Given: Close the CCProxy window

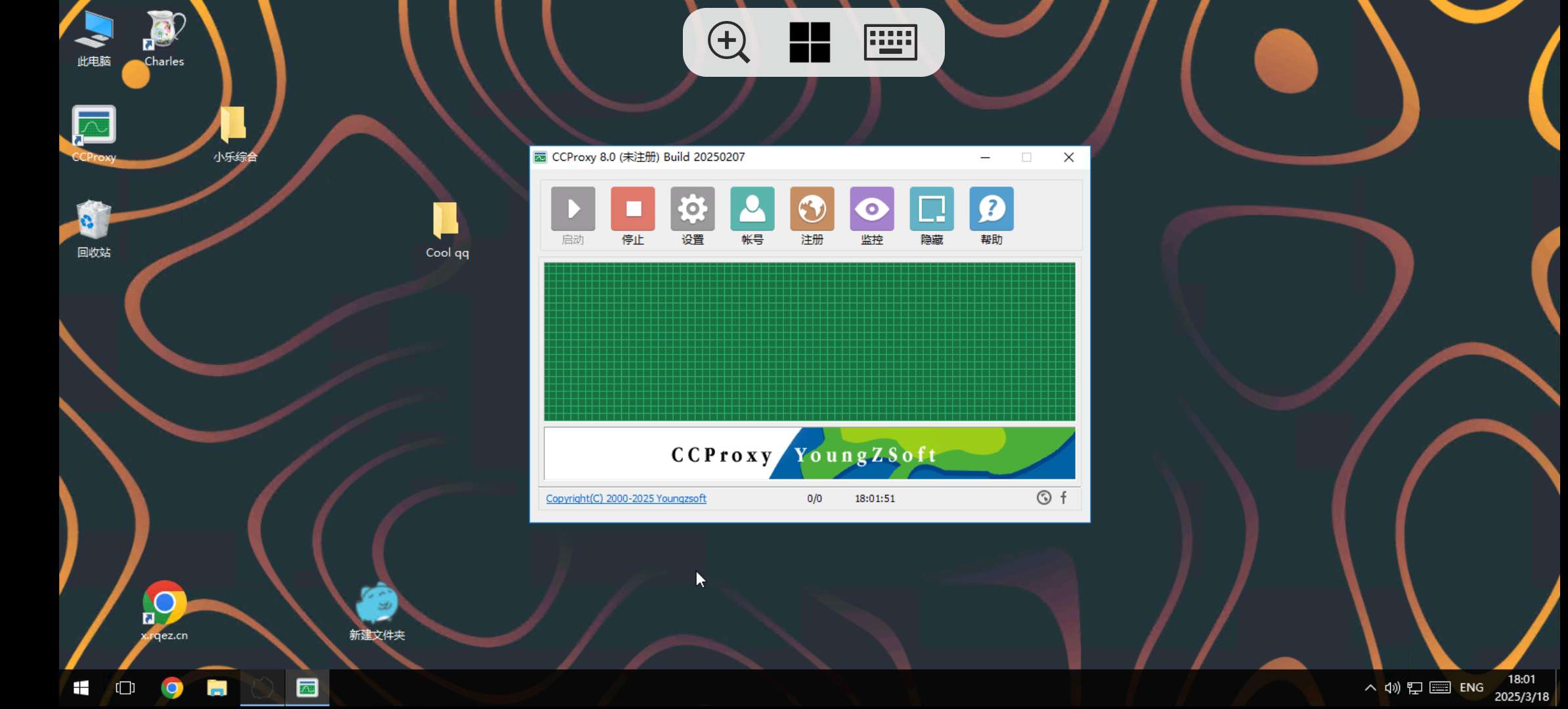Looking at the screenshot, I should 1068,157.
